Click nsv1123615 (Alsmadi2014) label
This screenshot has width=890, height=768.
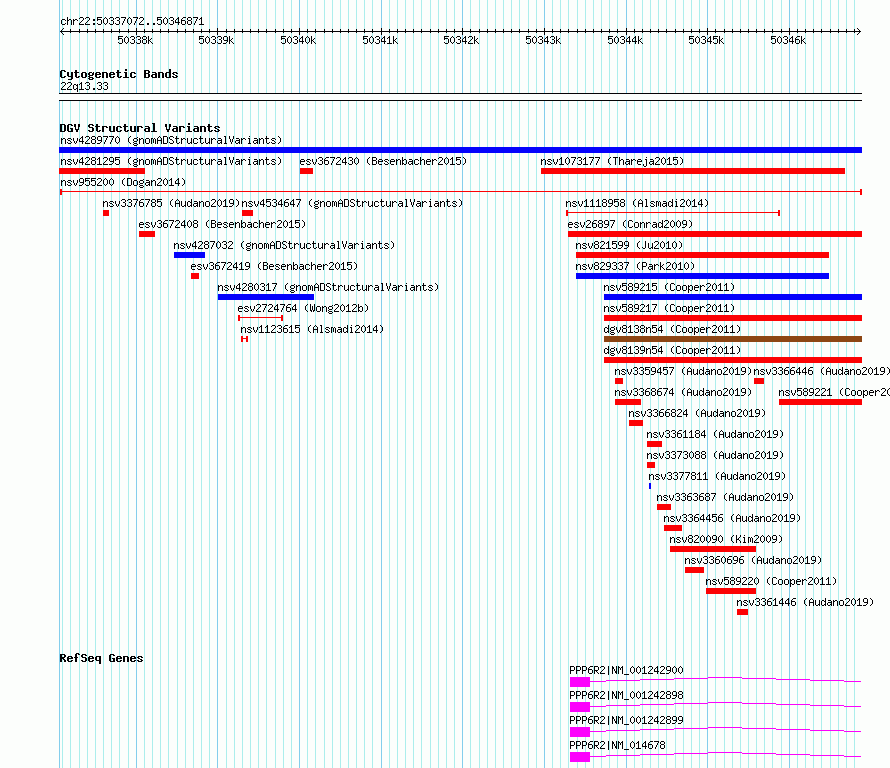[x=312, y=329]
